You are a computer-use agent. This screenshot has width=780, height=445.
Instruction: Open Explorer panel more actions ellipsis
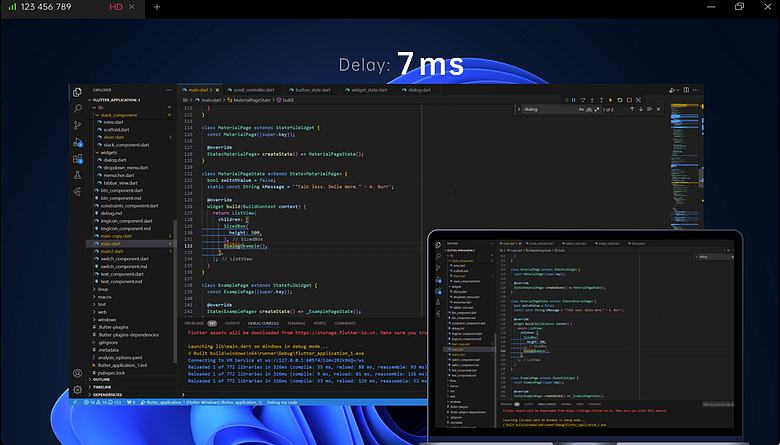coord(169,90)
